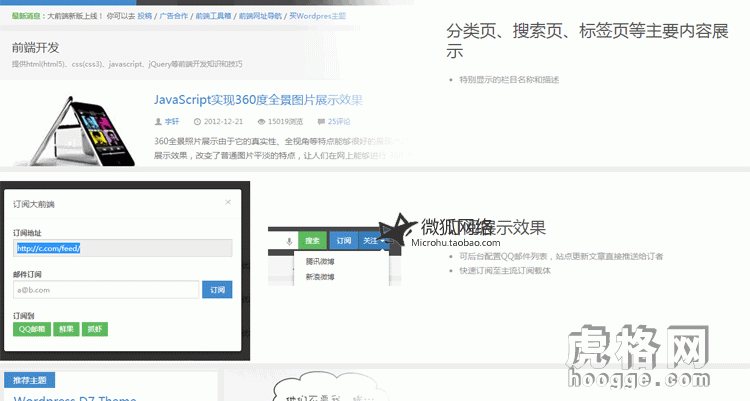750x401 pixels.
Task: Open the 前端工具箱 link in top bar
Action: coord(211,17)
